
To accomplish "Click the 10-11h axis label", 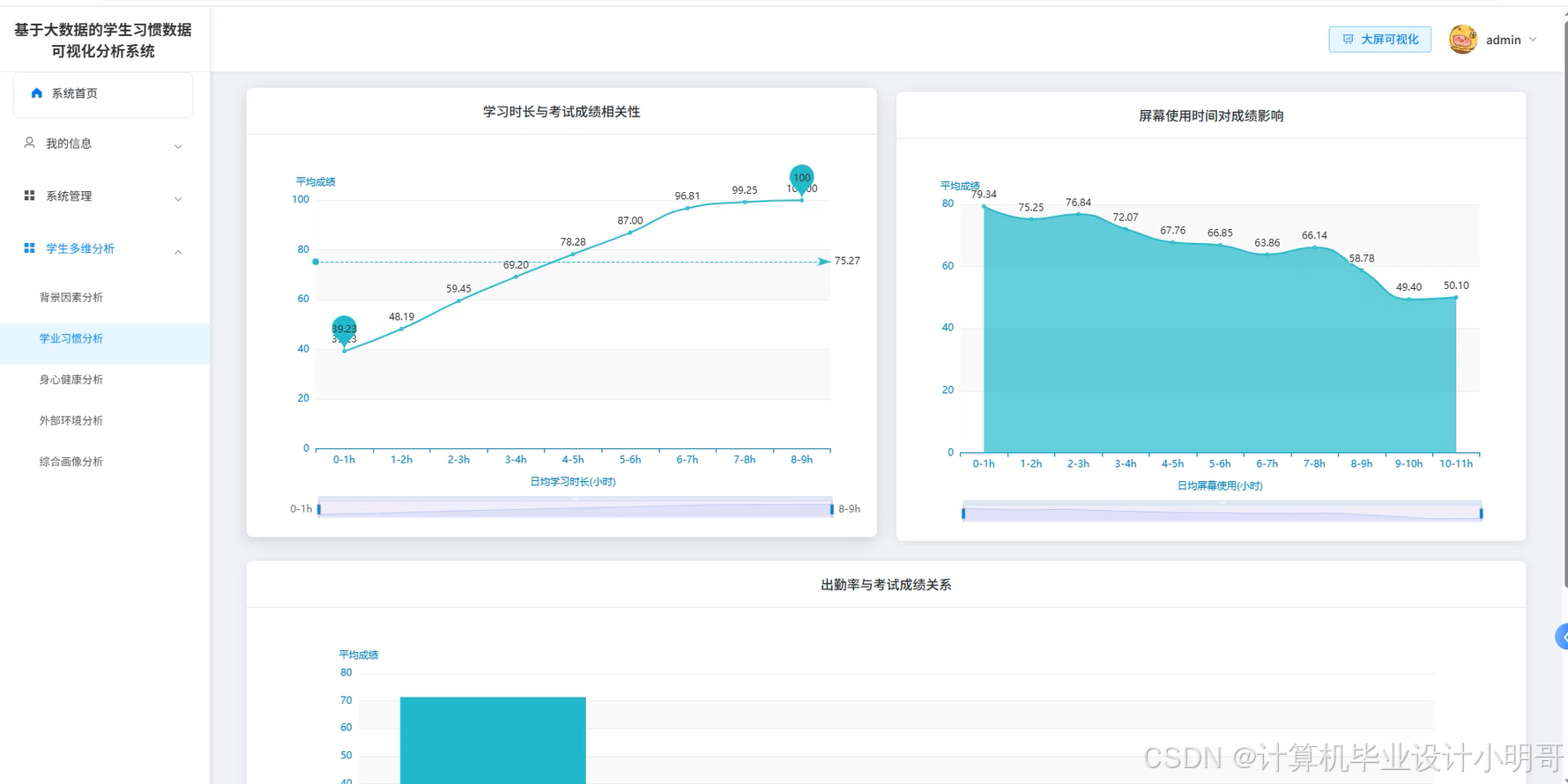I will (1456, 463).
